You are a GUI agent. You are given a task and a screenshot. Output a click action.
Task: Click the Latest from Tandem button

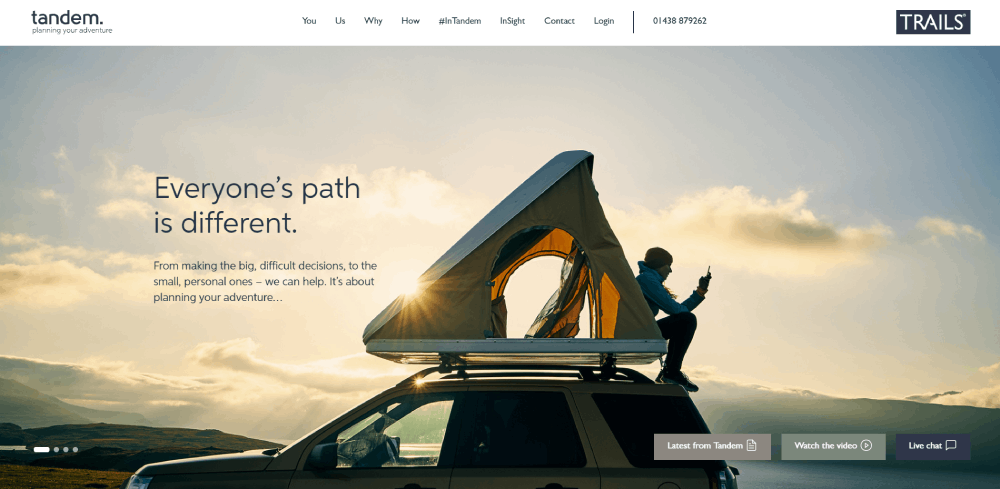coord(712,447)
